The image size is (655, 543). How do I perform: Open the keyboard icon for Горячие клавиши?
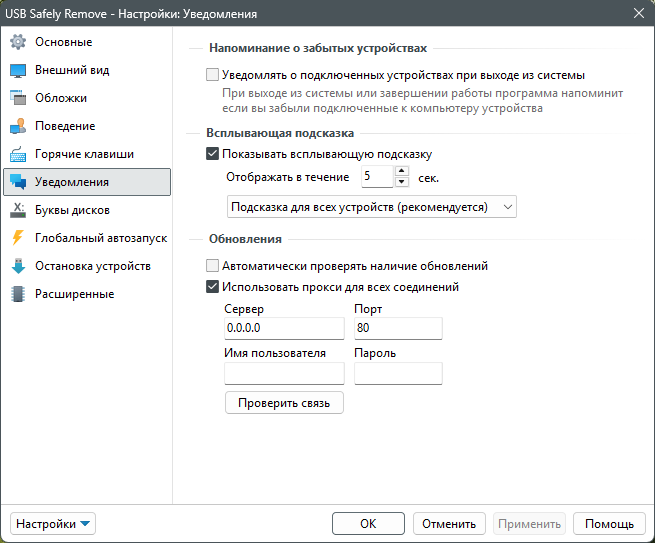18,154
